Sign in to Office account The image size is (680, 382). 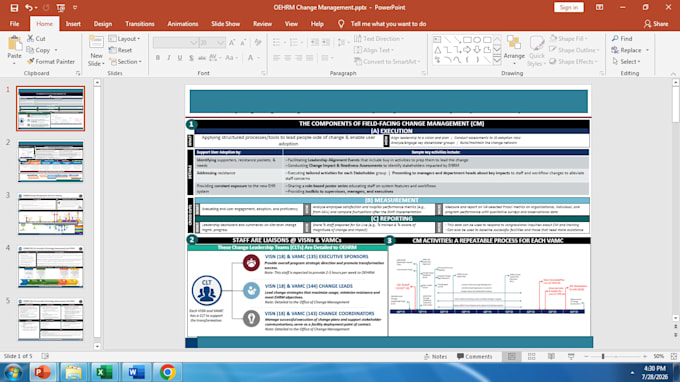[569, 7]
